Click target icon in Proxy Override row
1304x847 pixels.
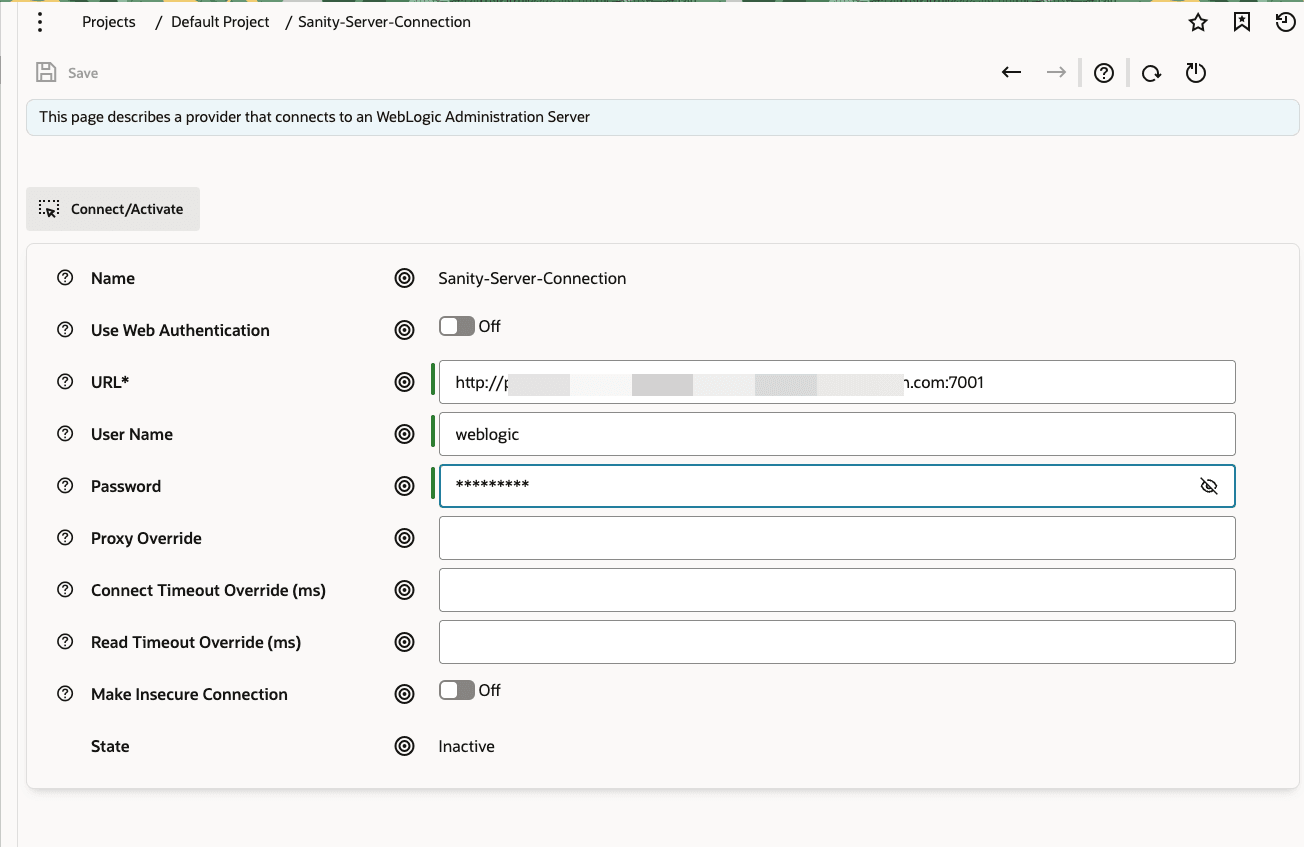[404, 538]
